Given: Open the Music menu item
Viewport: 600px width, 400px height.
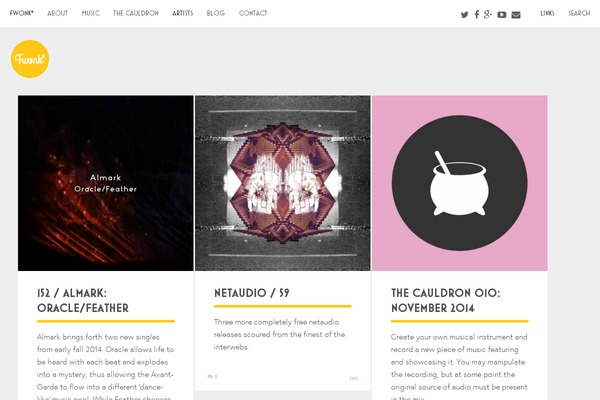Looking at the screenshot, I should [91, 13].
